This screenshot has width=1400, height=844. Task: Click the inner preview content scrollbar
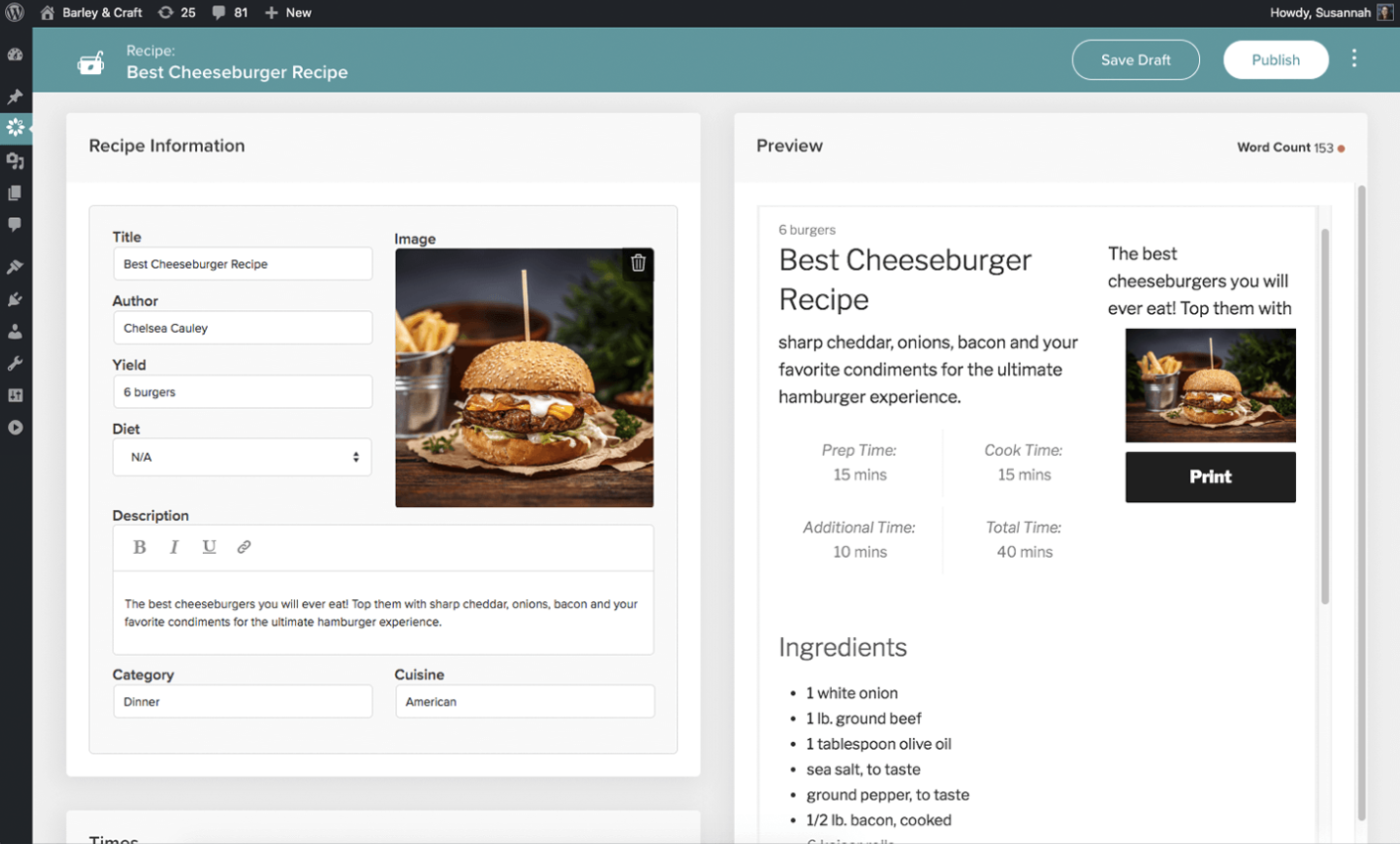[1325, 416]
